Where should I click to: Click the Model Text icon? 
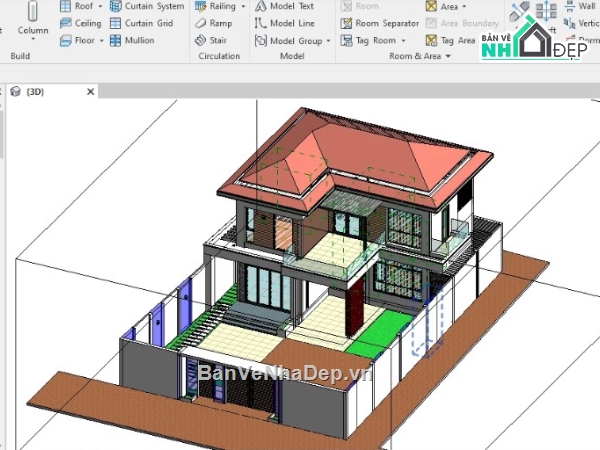click(261, 6)
